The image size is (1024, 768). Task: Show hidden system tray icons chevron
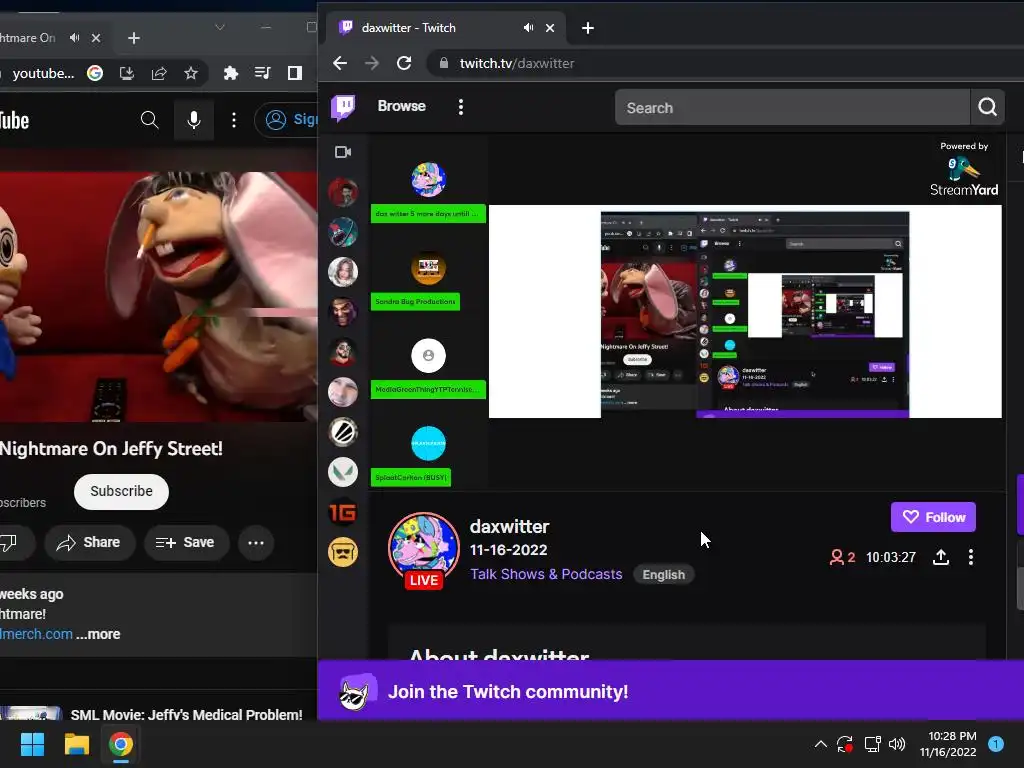click(x=821, y=744)
